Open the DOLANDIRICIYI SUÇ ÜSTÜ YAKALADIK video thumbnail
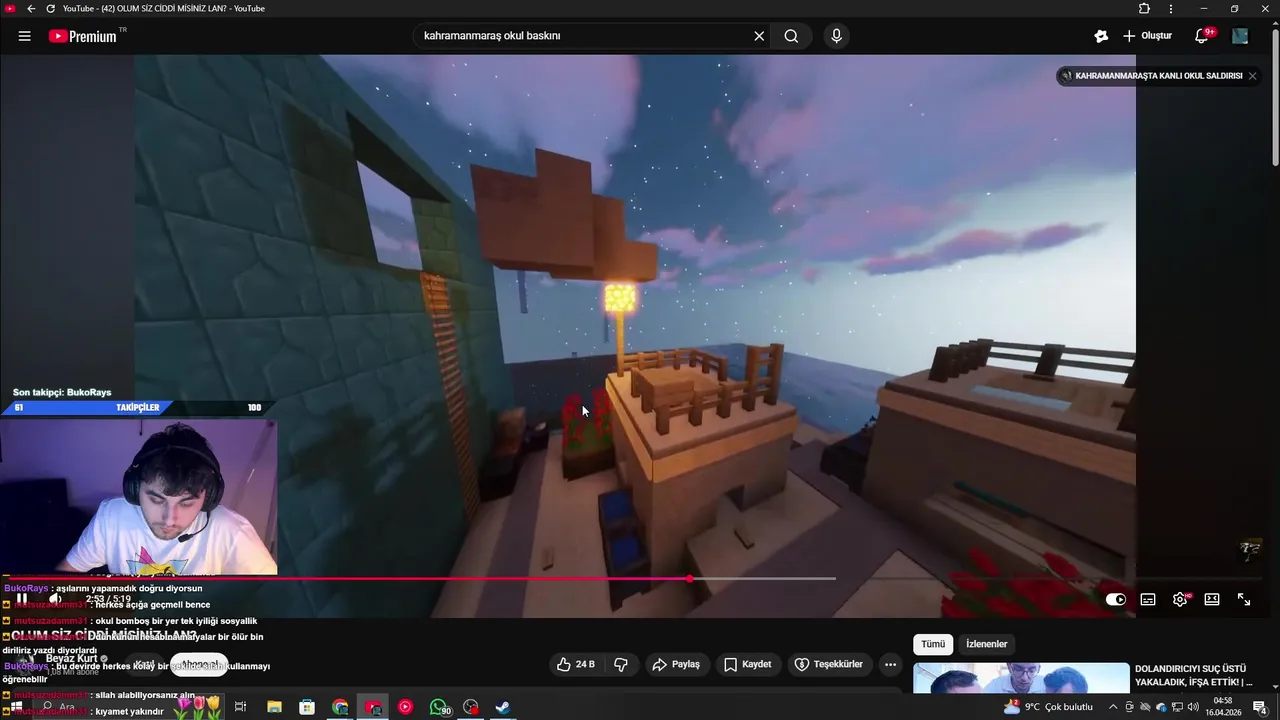Viewport: 1280px width, 720px height. click(1021, 677)
